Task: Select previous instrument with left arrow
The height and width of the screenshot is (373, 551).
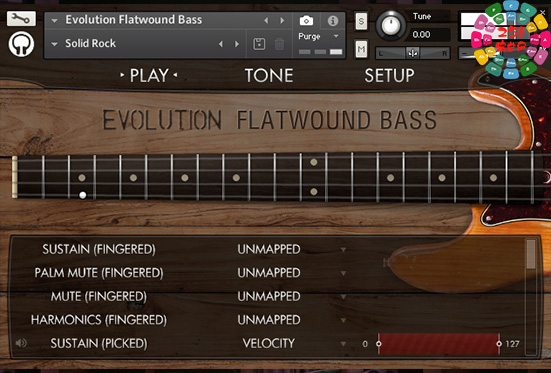Action: (266, 20)
